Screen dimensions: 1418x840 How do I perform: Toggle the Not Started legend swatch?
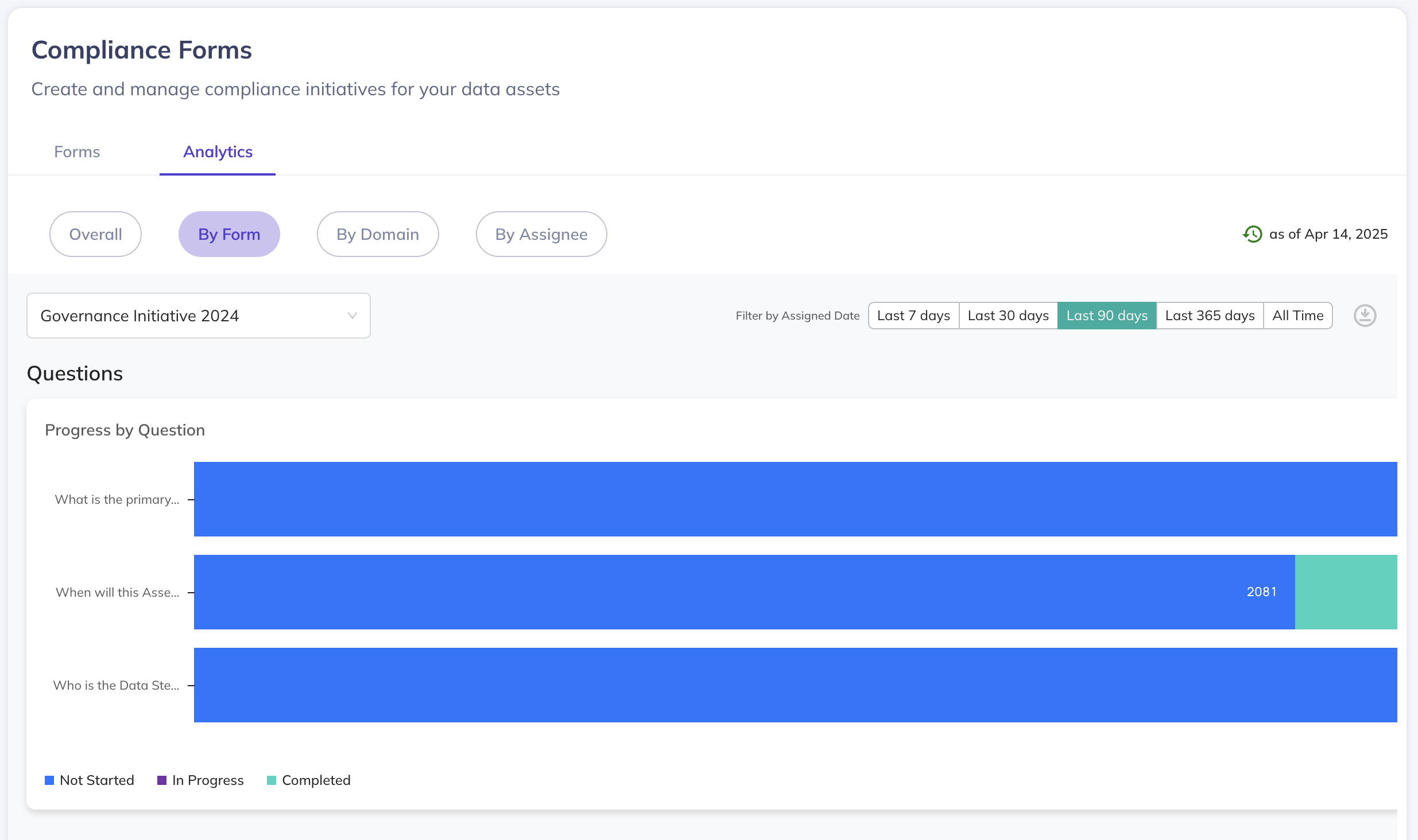(x=49, y=780)
